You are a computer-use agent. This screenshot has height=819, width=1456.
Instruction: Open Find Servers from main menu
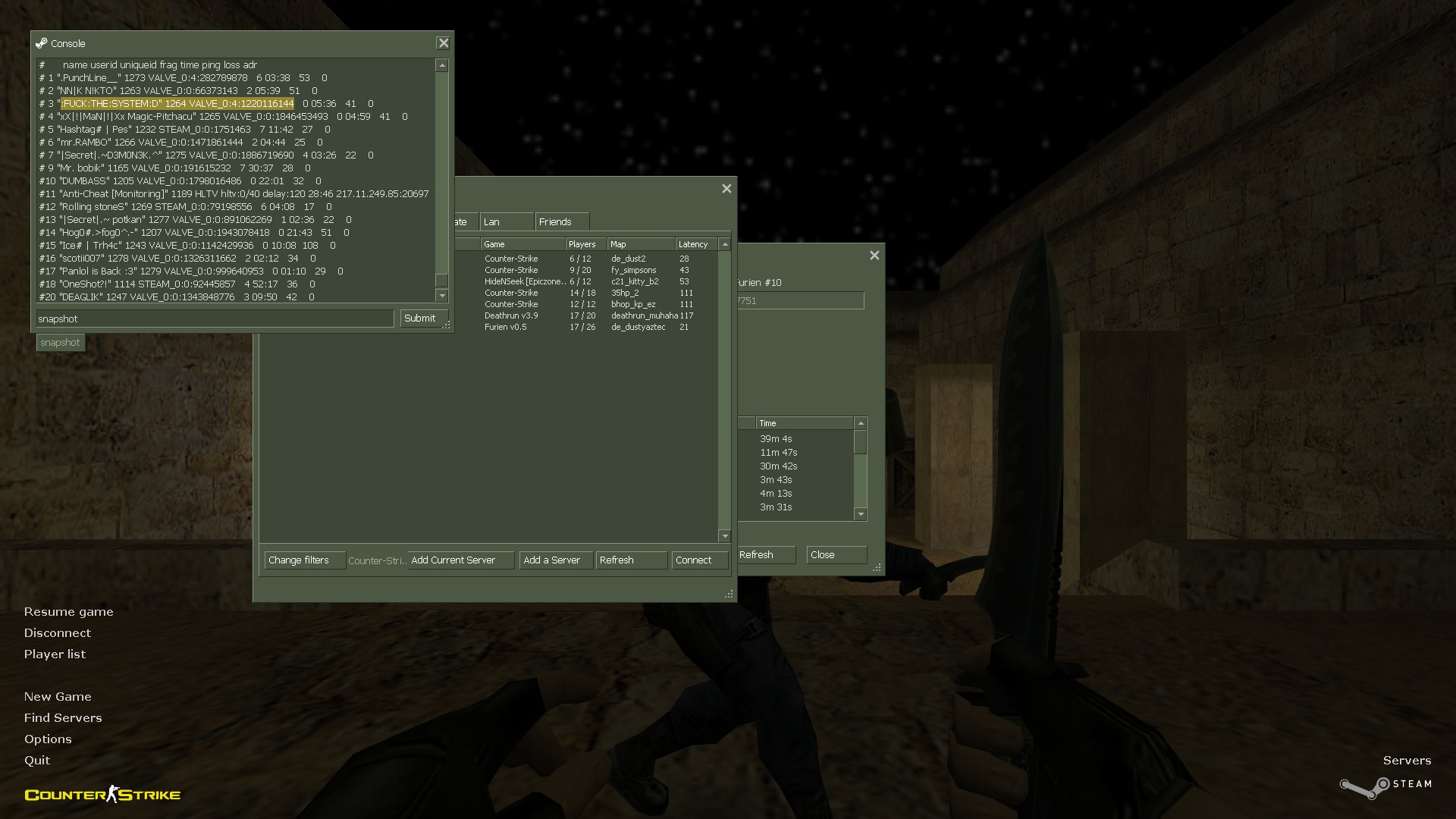[63, 717]
